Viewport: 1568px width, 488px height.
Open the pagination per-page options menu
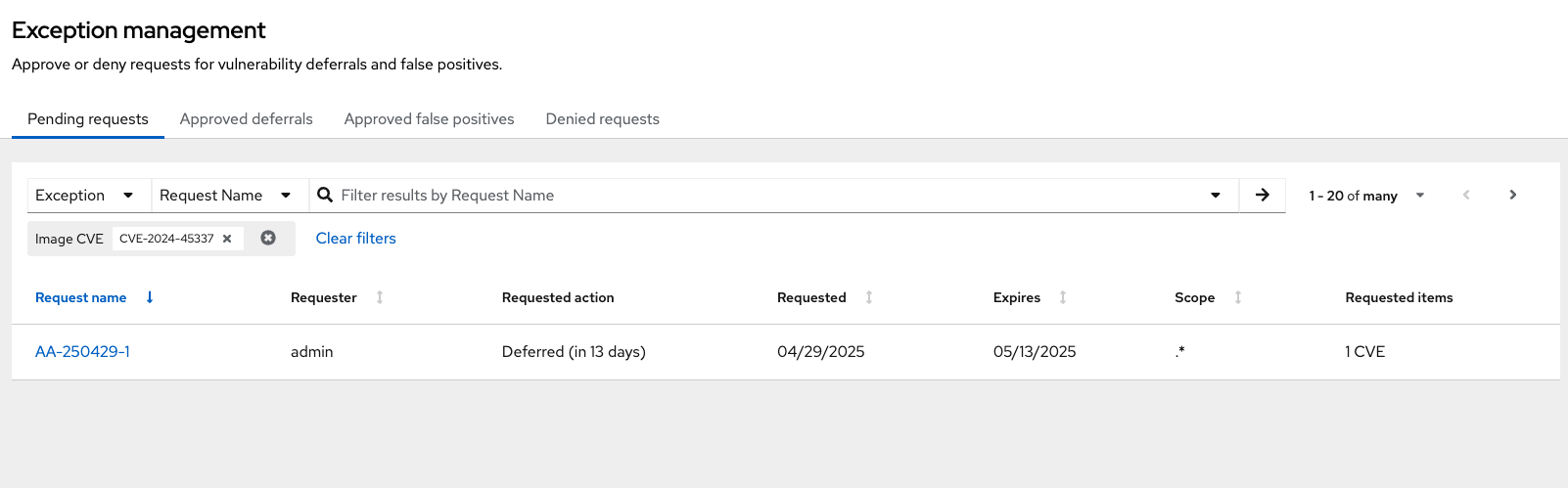tap(1366, 196)
